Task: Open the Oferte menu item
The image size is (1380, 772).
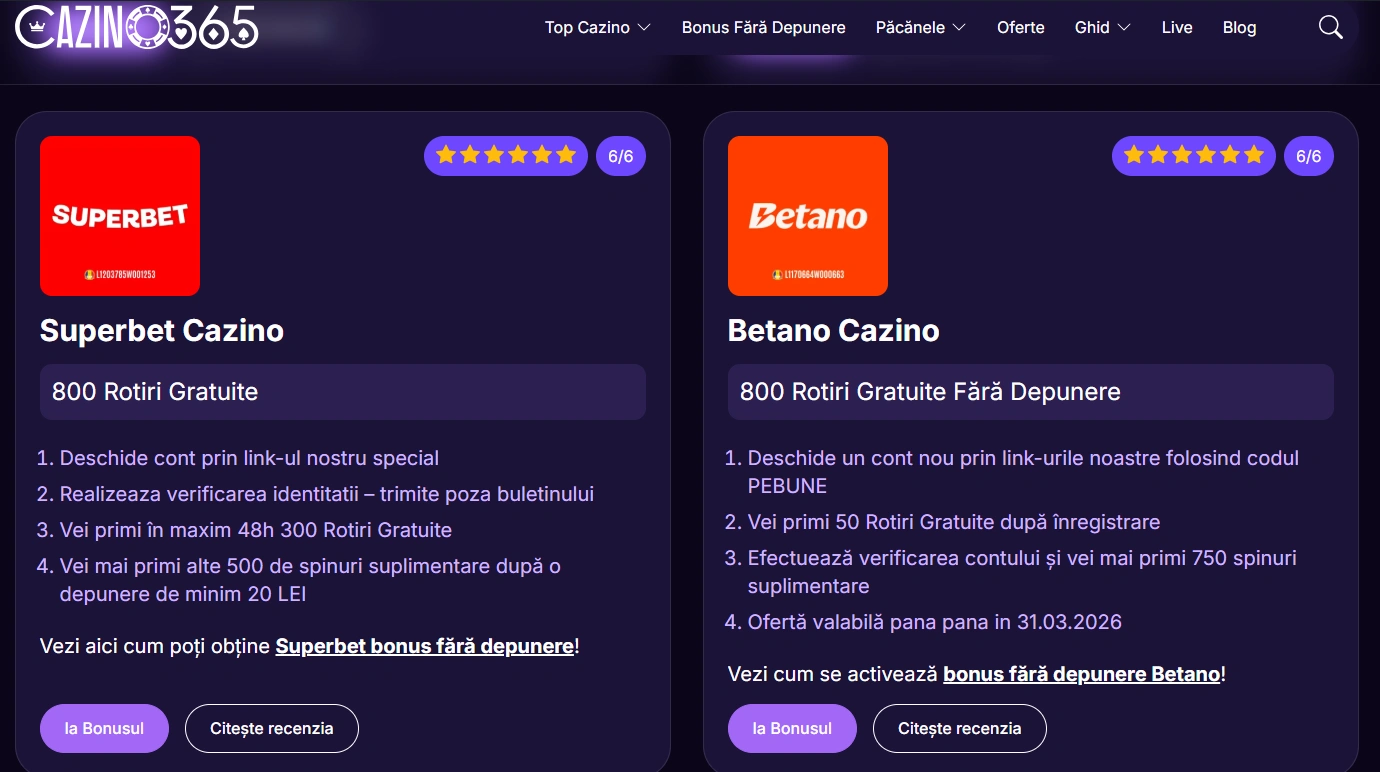Action: [1020, 28]
